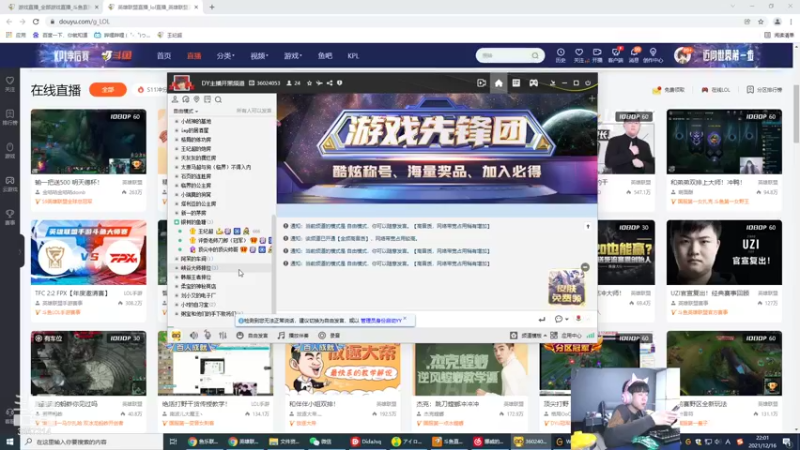800x450 pixels.
Task: Toggle free speech mic button in bottom bar
Action: pyautogui.click(x=252, y=335)
